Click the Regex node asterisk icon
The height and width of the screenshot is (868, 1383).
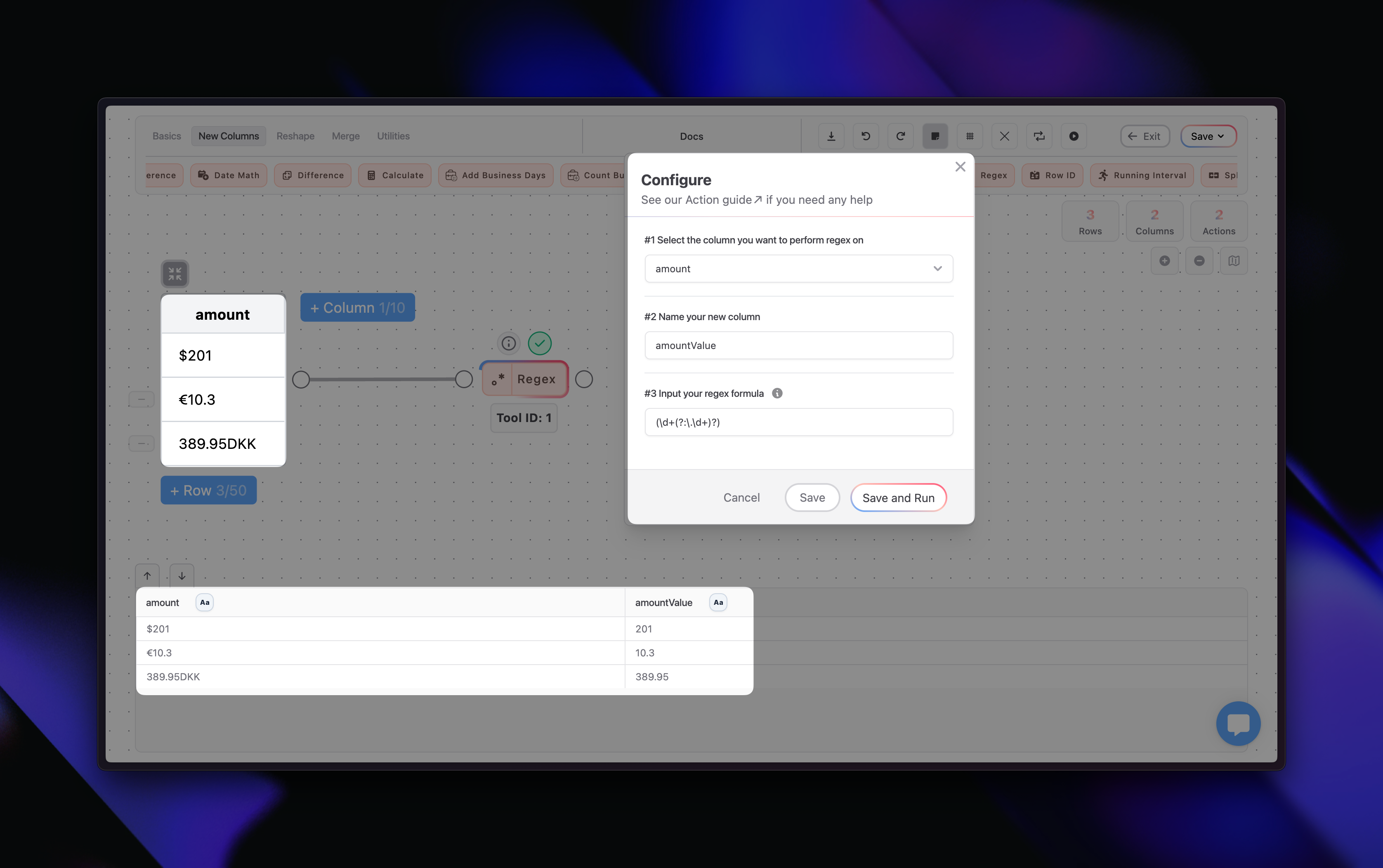[497, 379]
